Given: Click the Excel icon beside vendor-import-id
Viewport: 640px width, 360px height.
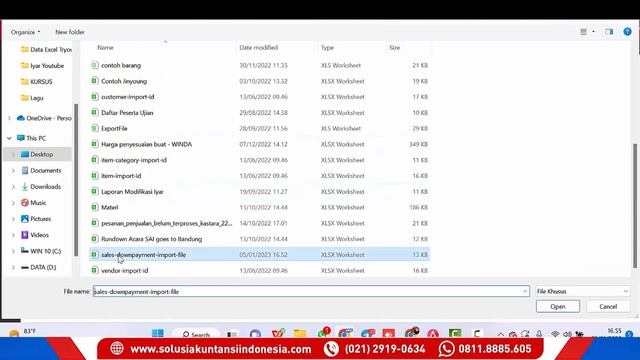Looking at the screenshot, I should tap(95, 270).
